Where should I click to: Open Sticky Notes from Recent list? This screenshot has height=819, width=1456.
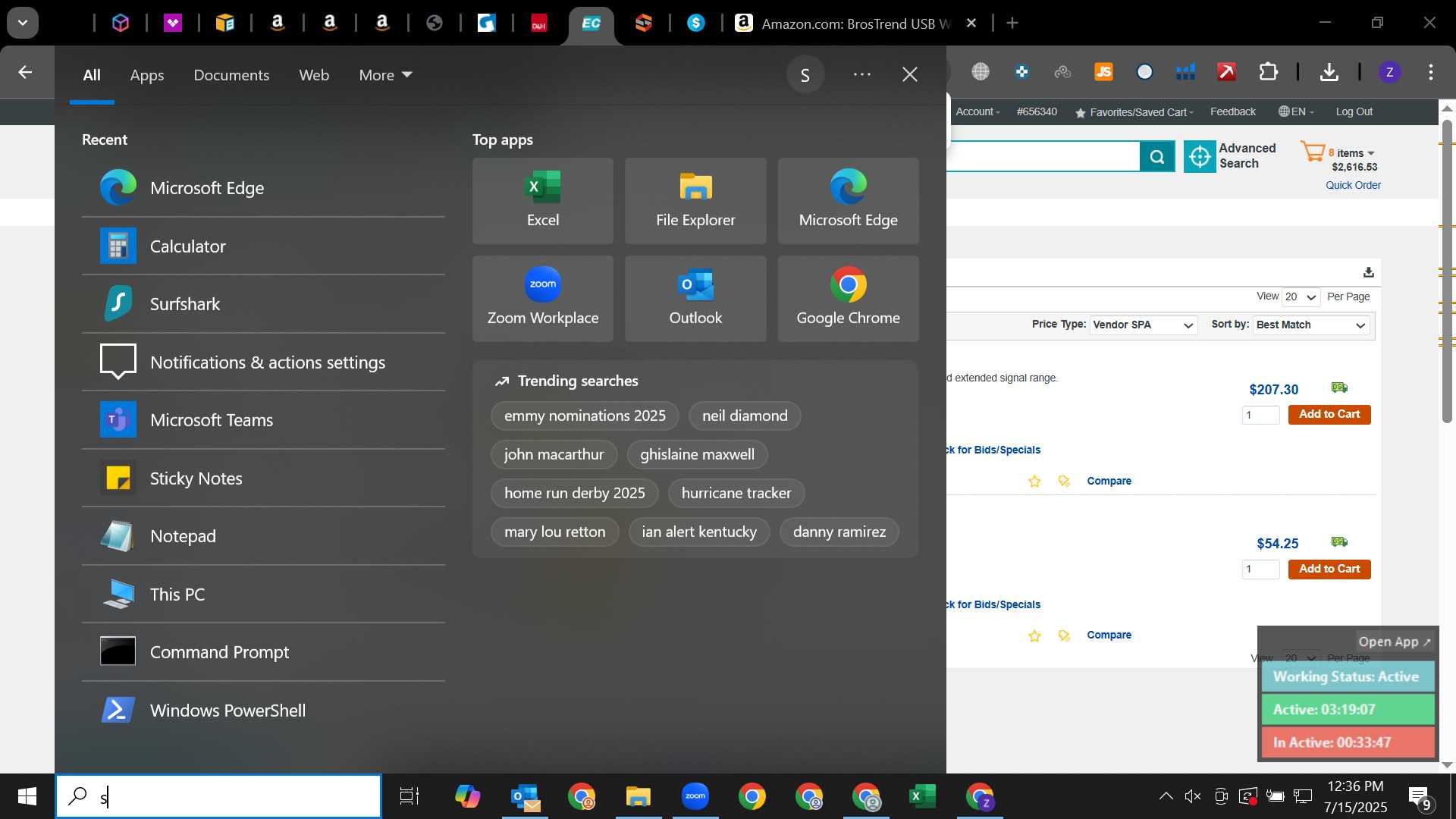263,478
